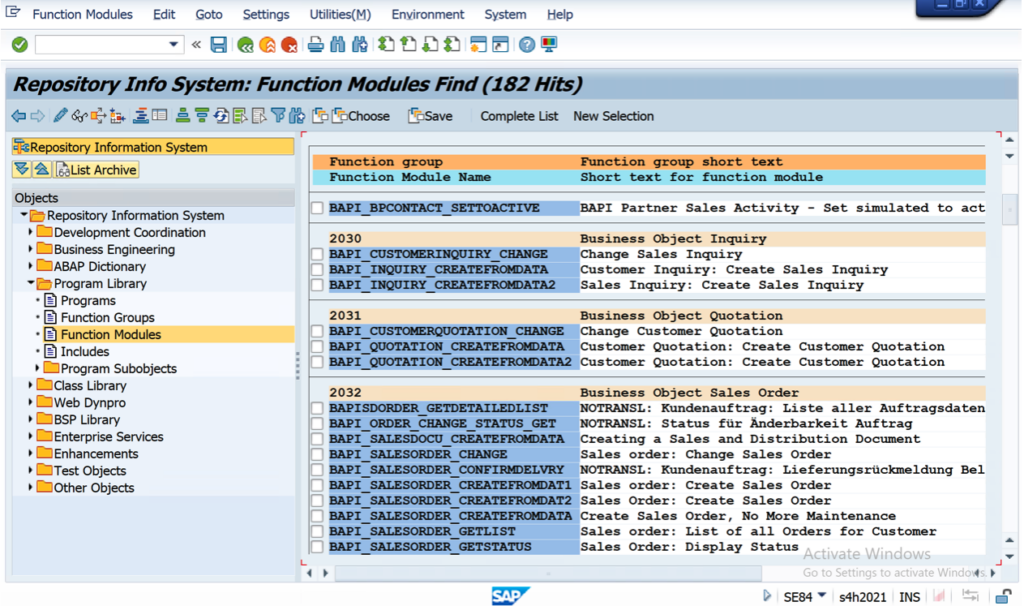The width and height of the screenshot is (1024, 606).
Task: Click the floppy disk Save icon in top toolbar
Action: click(x=218, y=44)
